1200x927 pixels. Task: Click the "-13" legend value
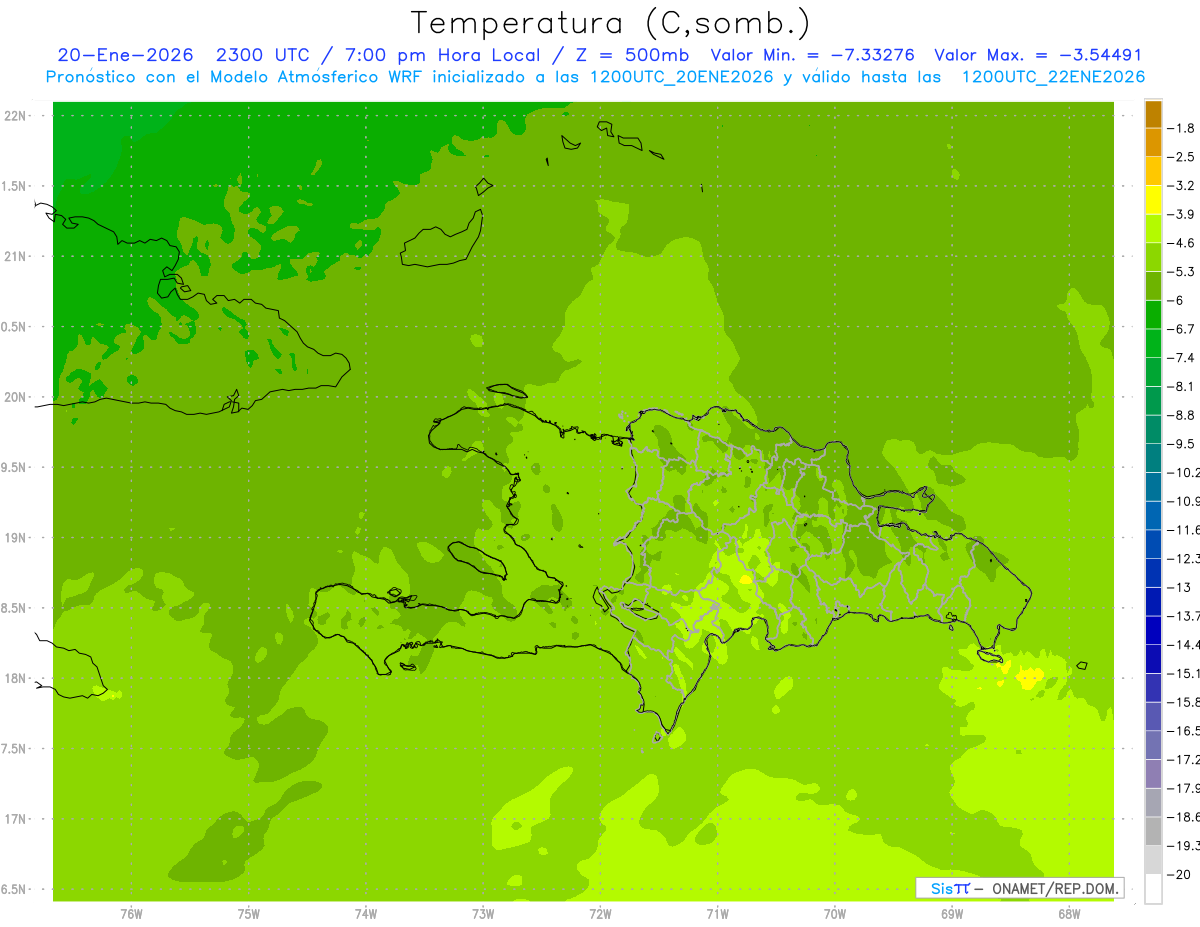click(1180, 587)
